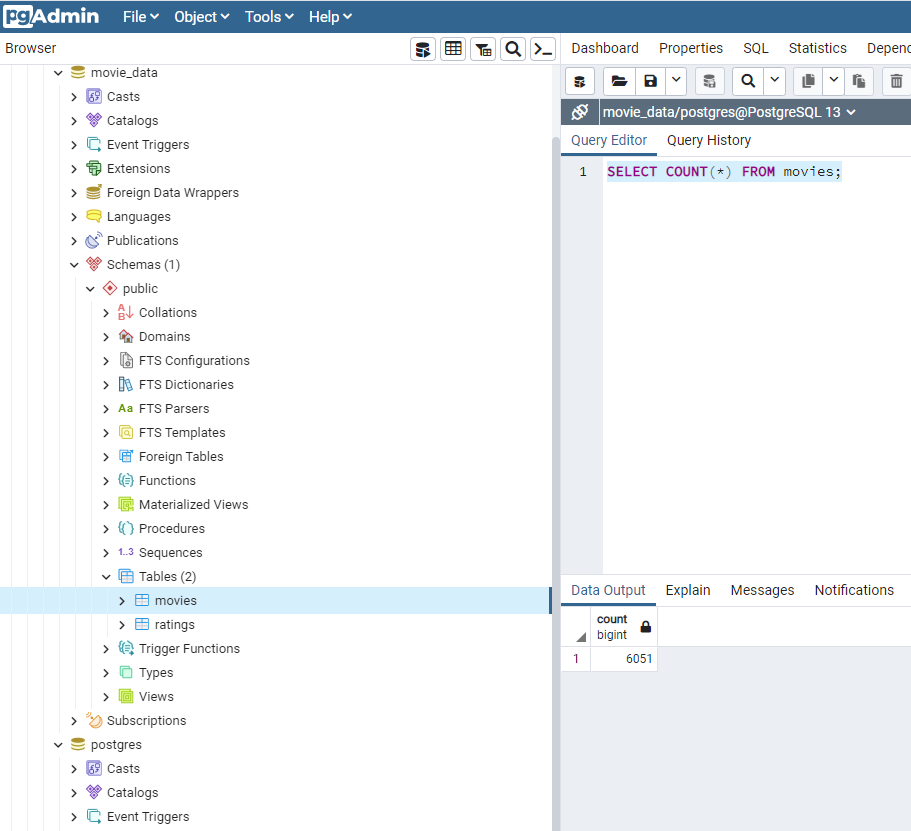
Task: Click the Open File folder icon
Action: point(619,81)
